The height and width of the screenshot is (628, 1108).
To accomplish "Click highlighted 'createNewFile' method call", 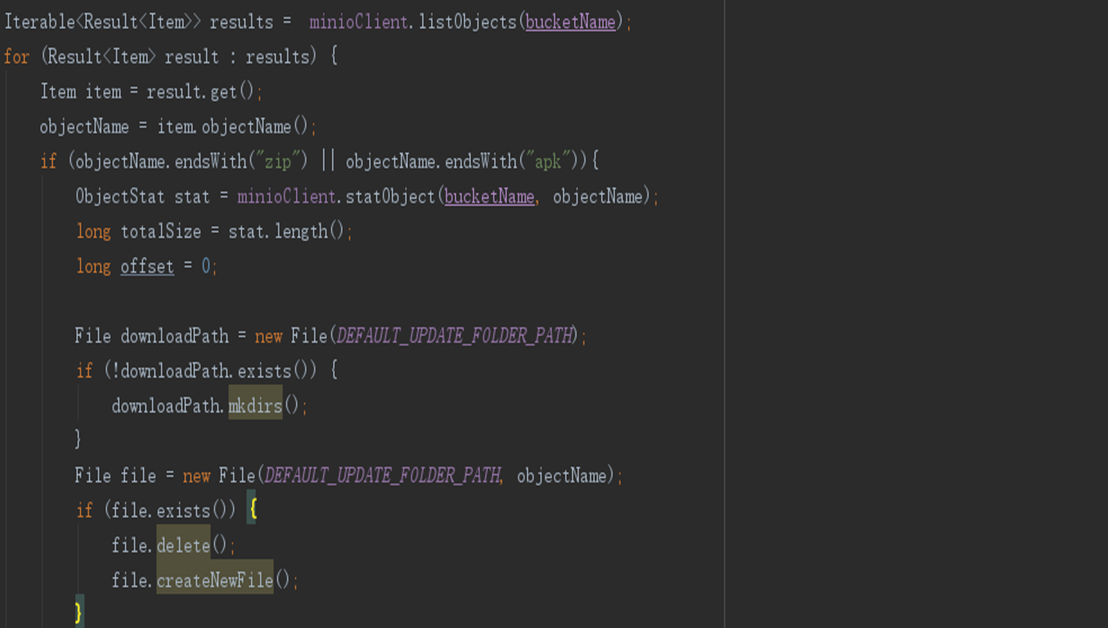I will coord(215,581).
